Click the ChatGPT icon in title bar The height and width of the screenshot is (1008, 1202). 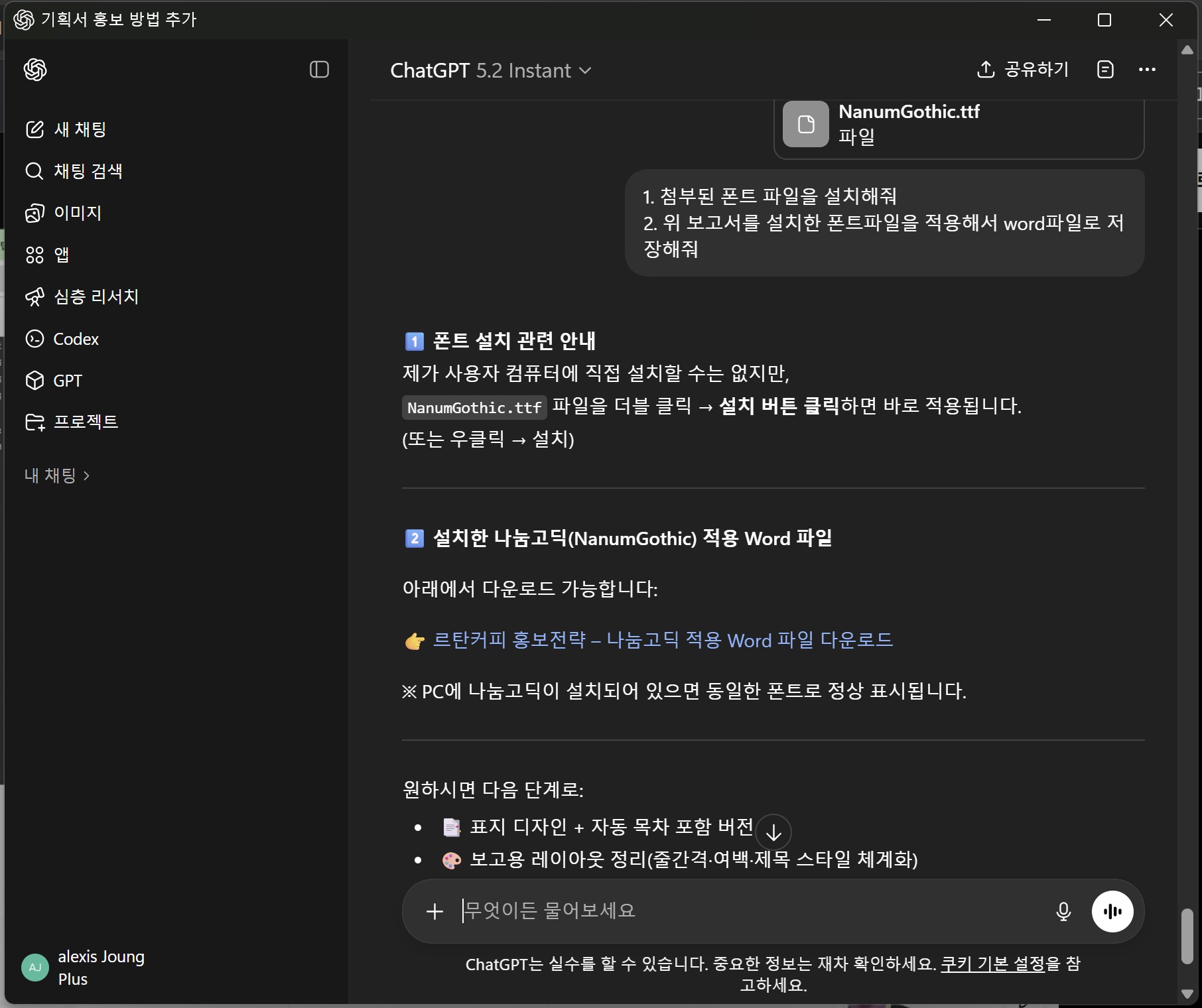point(23,20)
